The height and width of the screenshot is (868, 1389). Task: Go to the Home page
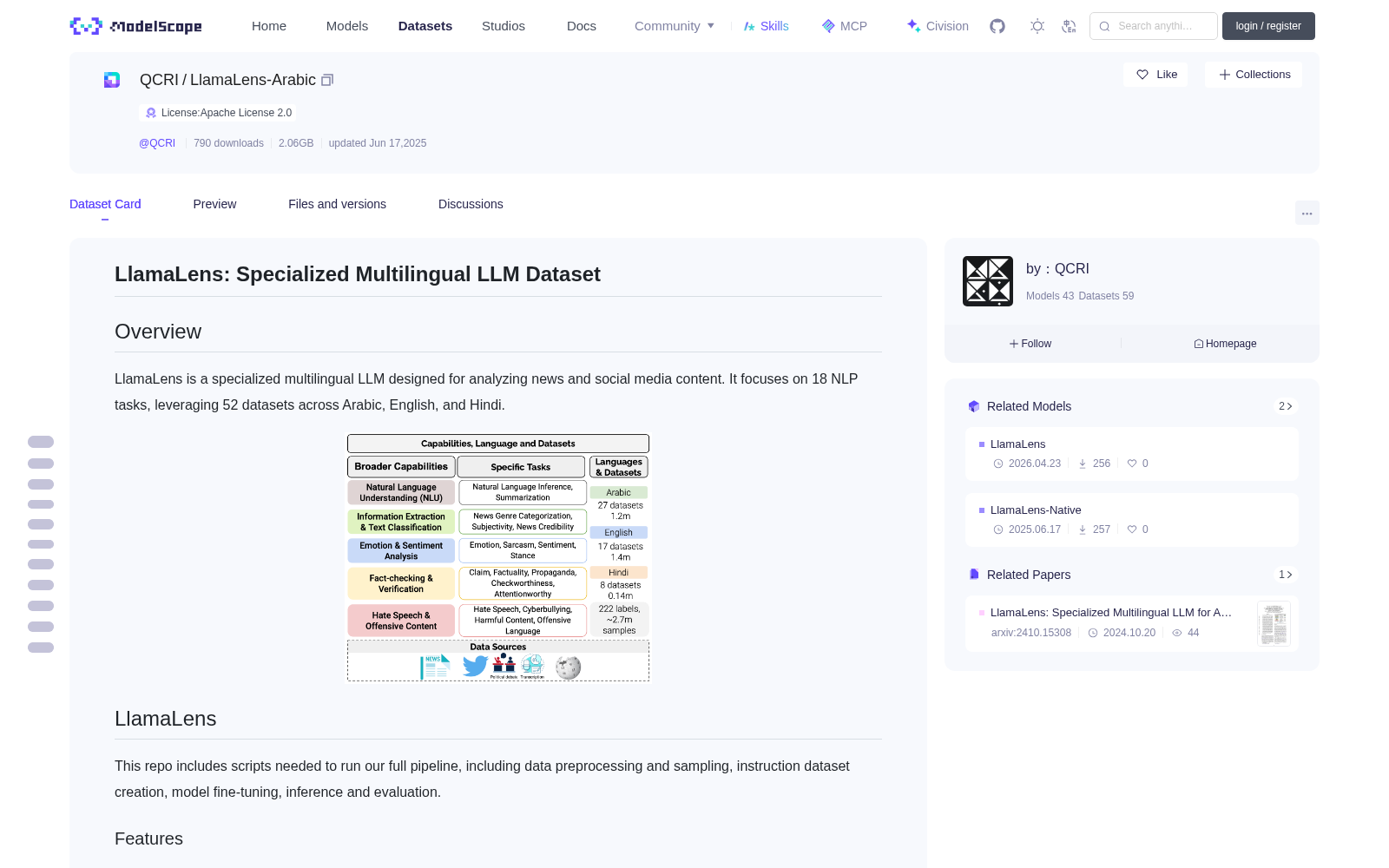[x=269, y=26]
